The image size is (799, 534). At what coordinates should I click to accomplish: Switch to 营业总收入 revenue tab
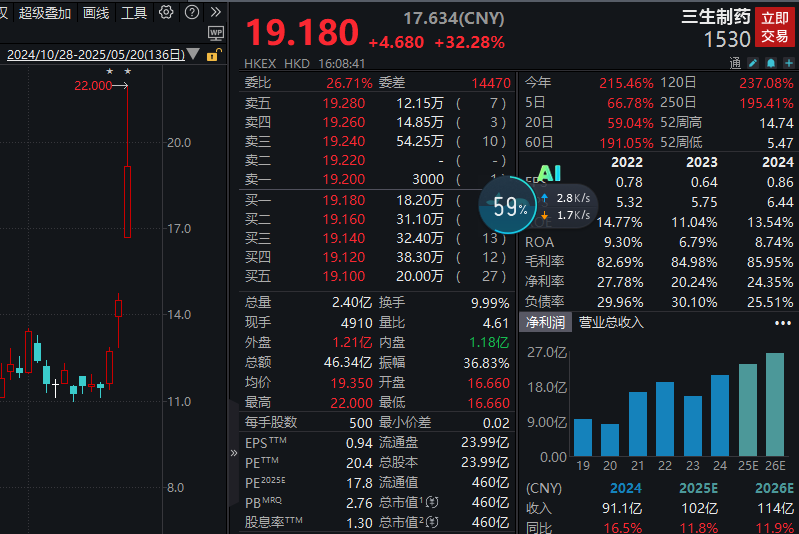point(611,322)
